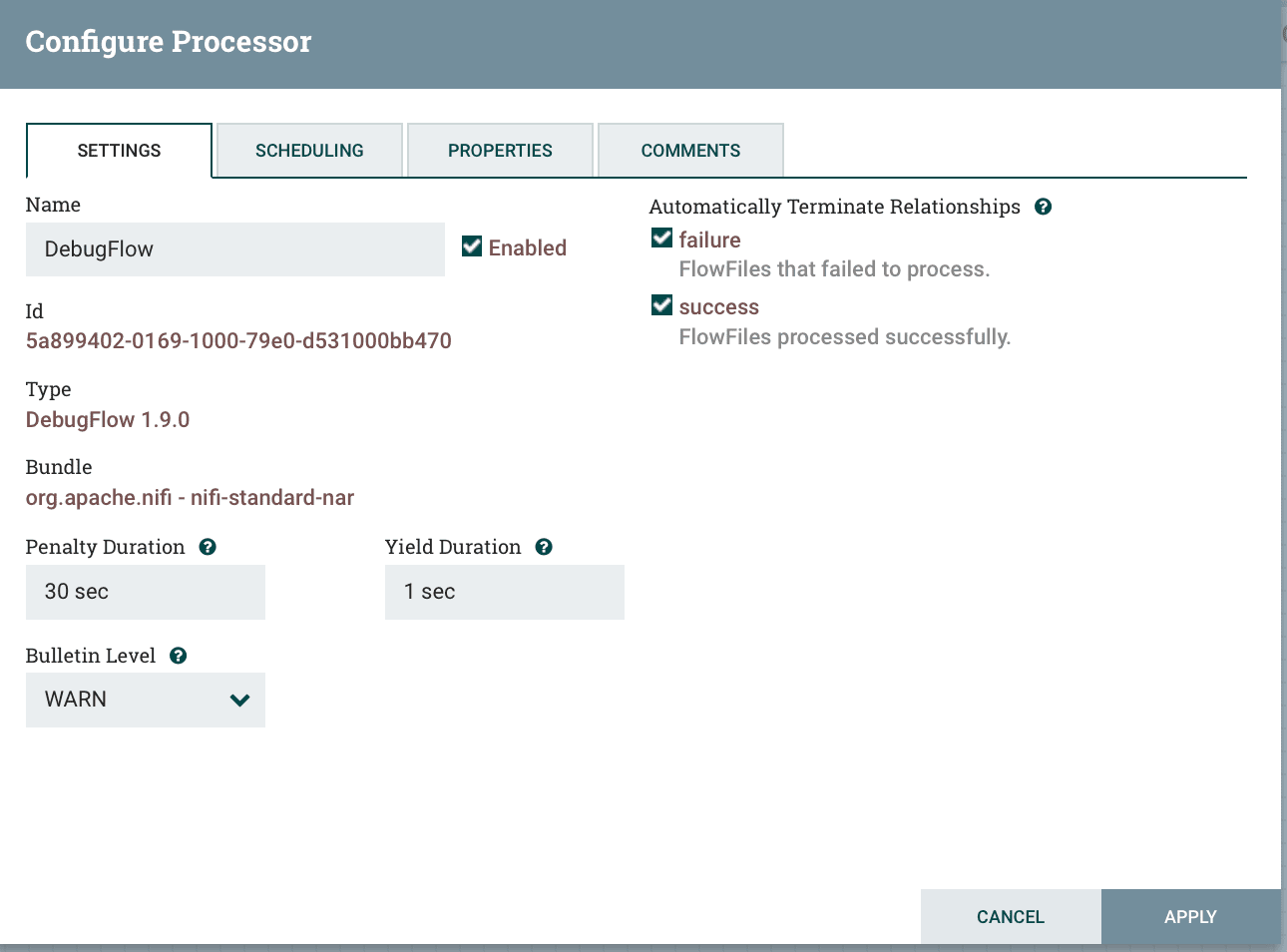Open the Bulletin Level WARN dropdown

click(x=146, y=700)
